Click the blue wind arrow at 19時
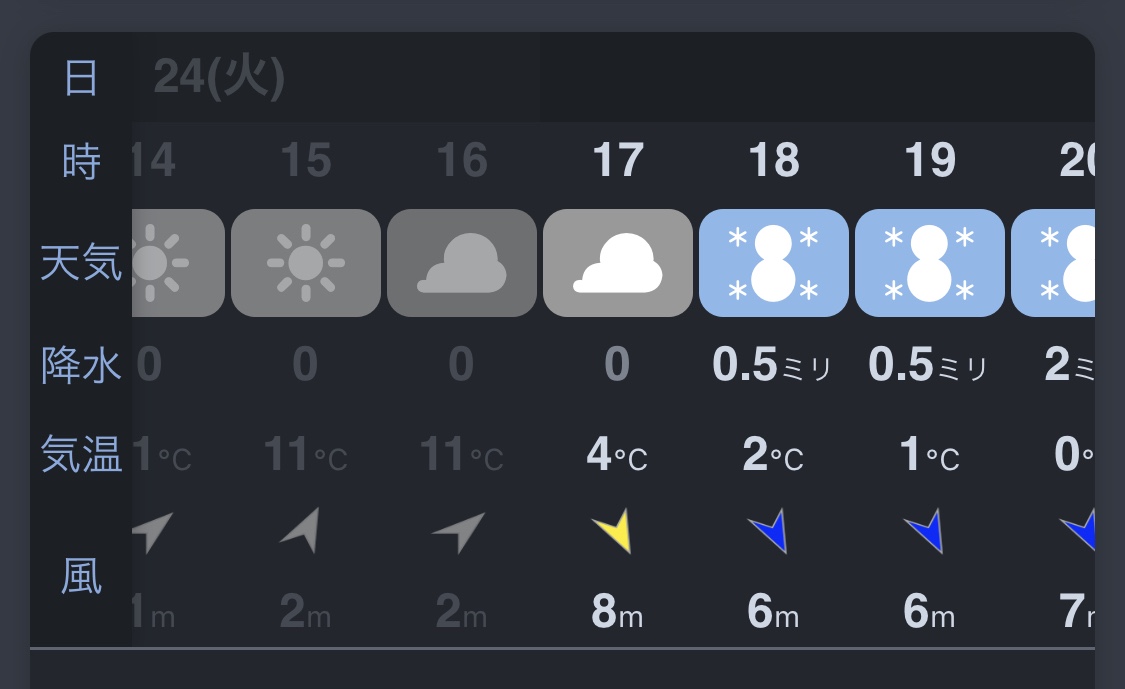Image resolution: width=1125 pixels, height=689 pixels. point(926,531)
